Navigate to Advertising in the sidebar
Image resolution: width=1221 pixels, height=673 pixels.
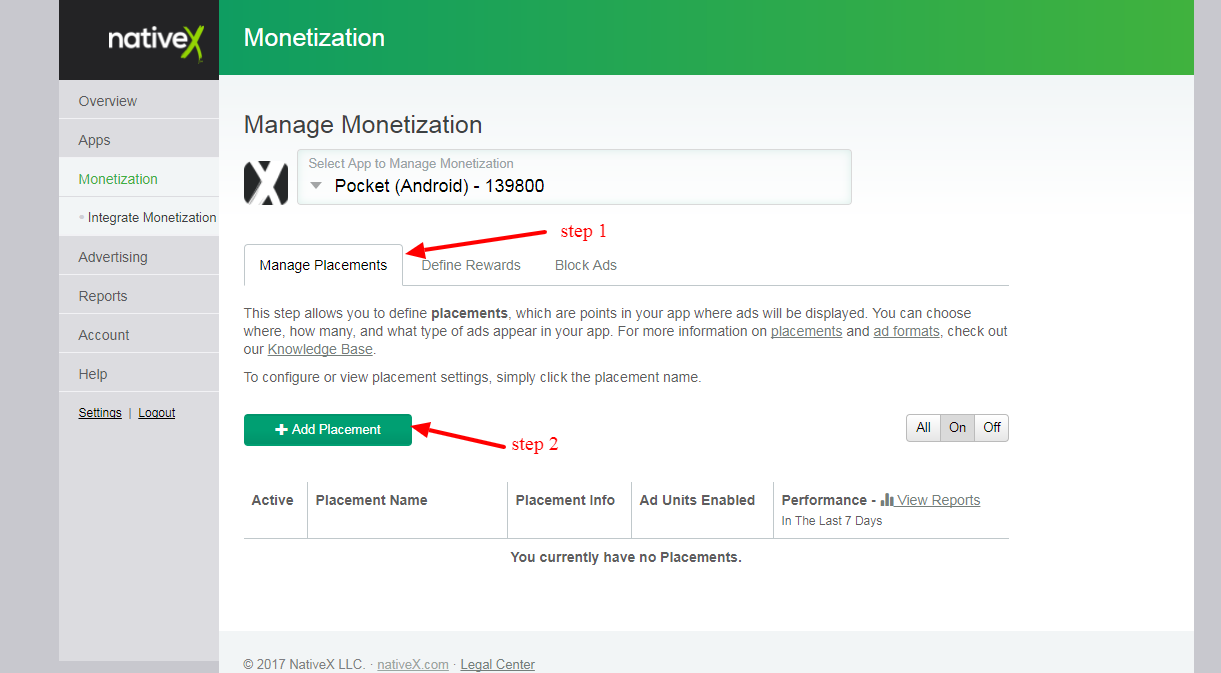pos(110,256)
